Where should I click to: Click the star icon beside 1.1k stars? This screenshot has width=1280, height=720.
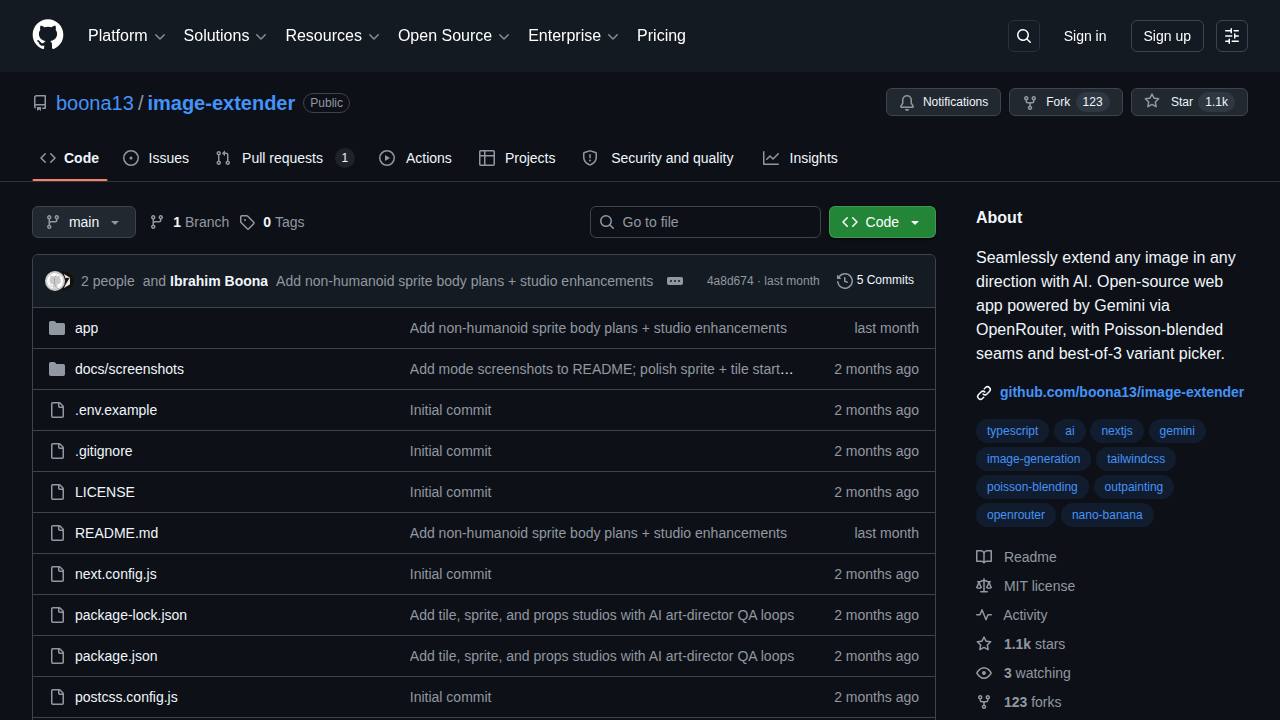pos(984,644)
